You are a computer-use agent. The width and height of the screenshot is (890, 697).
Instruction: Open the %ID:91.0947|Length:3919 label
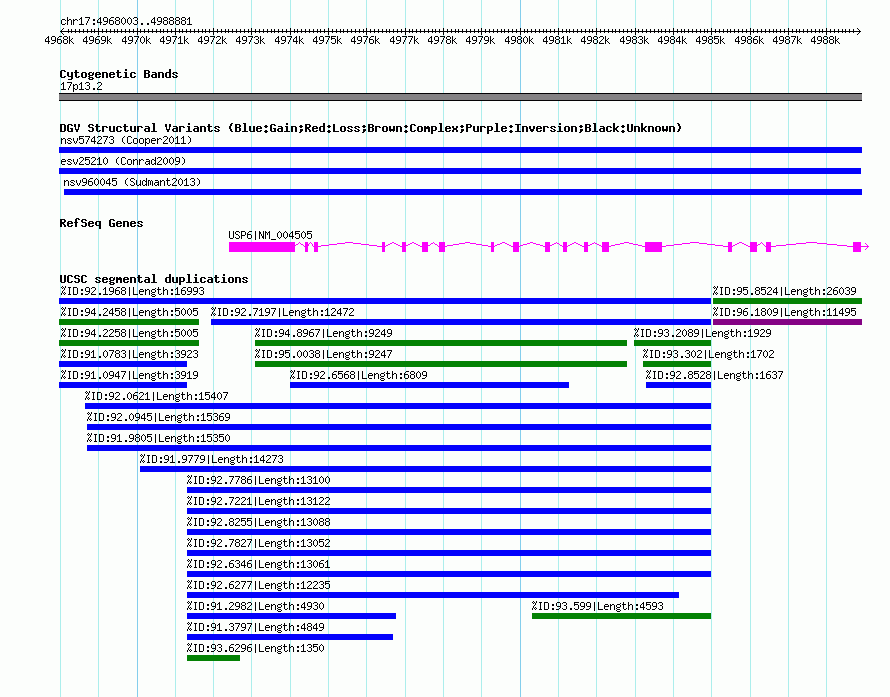coord(129,375)
